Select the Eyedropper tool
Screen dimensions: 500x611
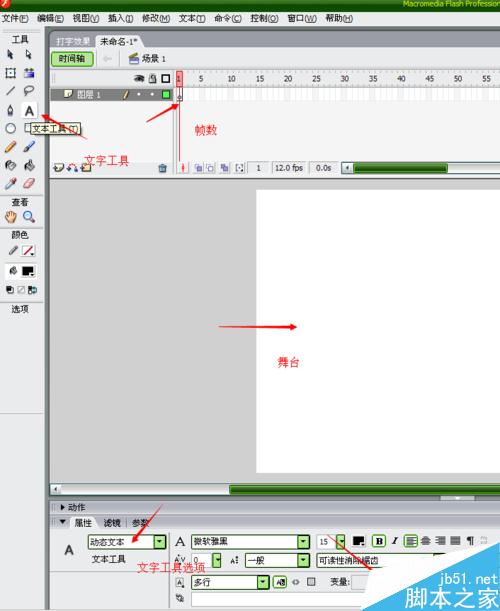(10, 184)
